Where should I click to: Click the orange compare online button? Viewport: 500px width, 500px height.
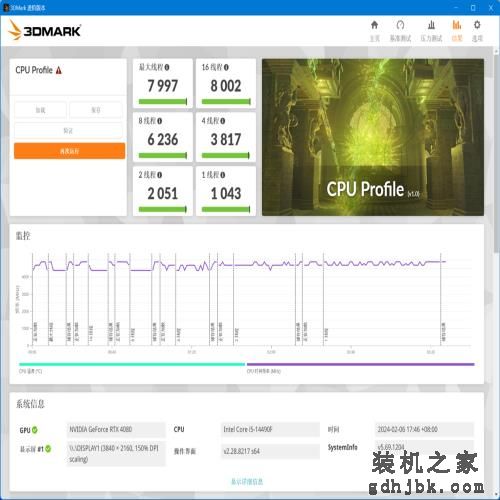coord(70,151)
